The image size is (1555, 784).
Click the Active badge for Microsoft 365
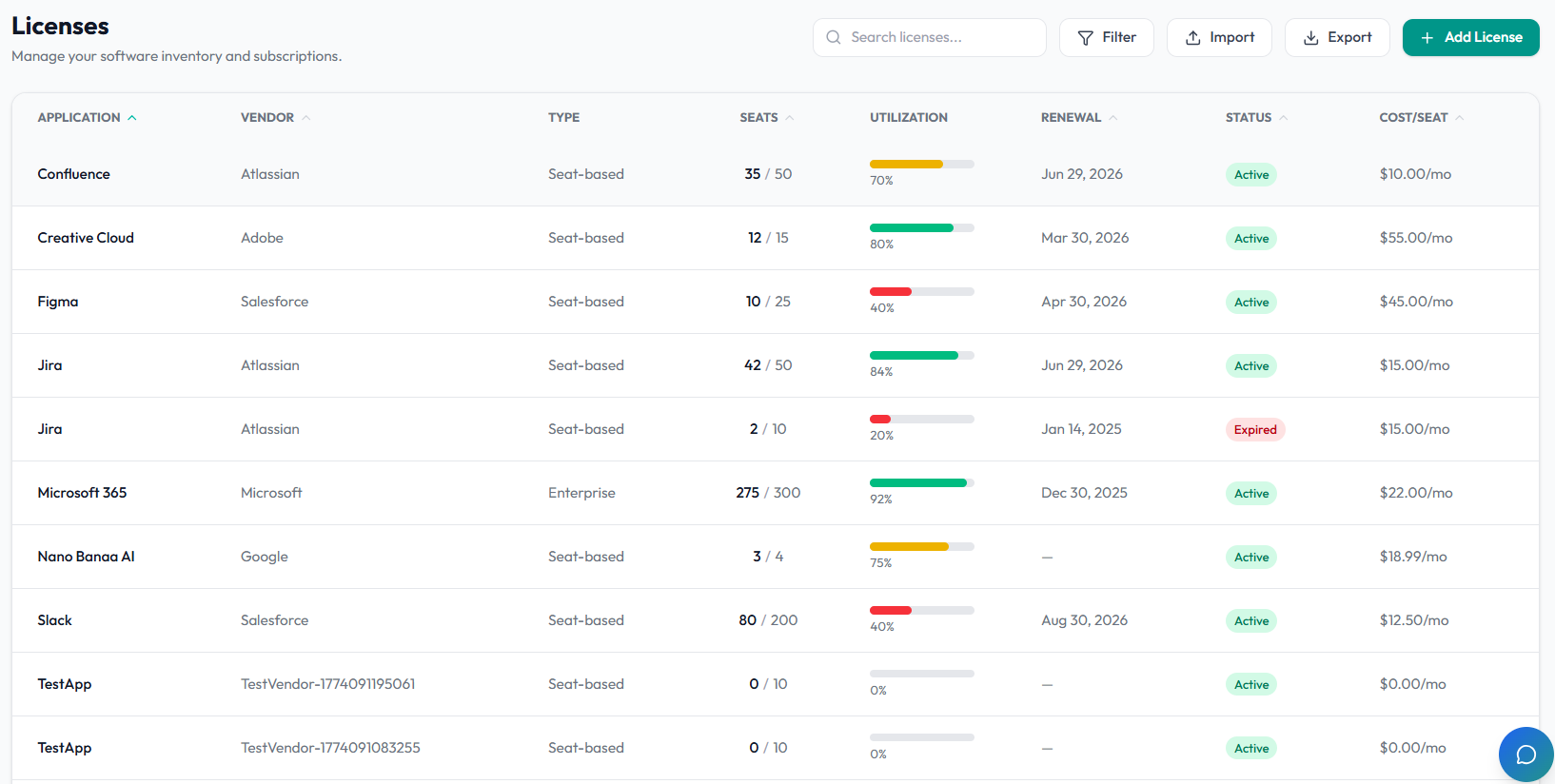pos(1251,494)
